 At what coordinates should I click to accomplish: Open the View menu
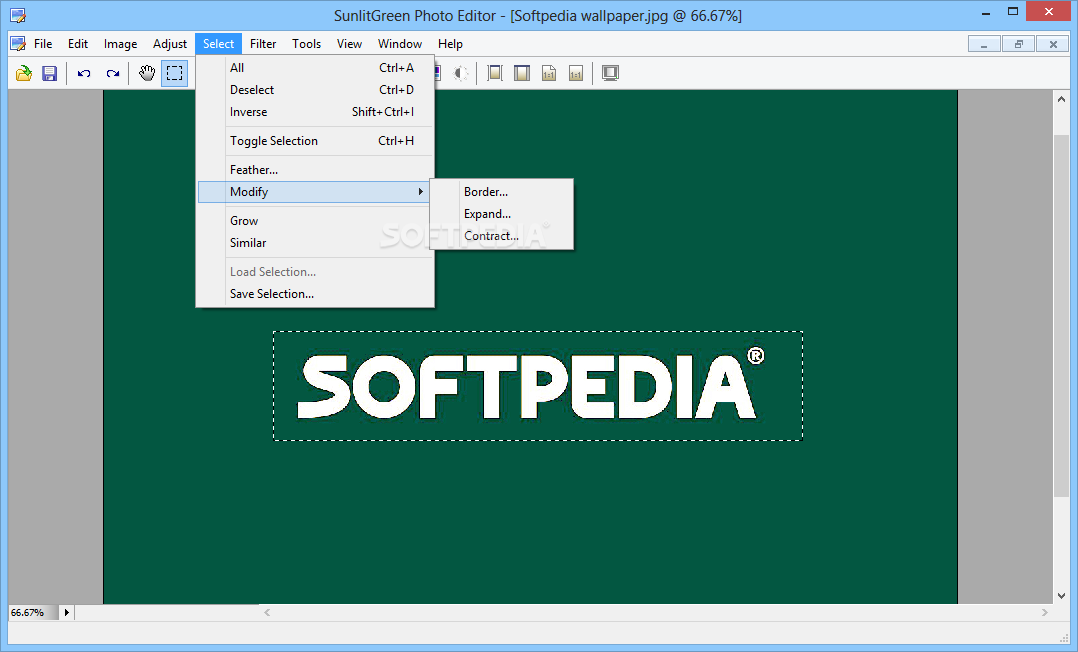pos(349,44)
